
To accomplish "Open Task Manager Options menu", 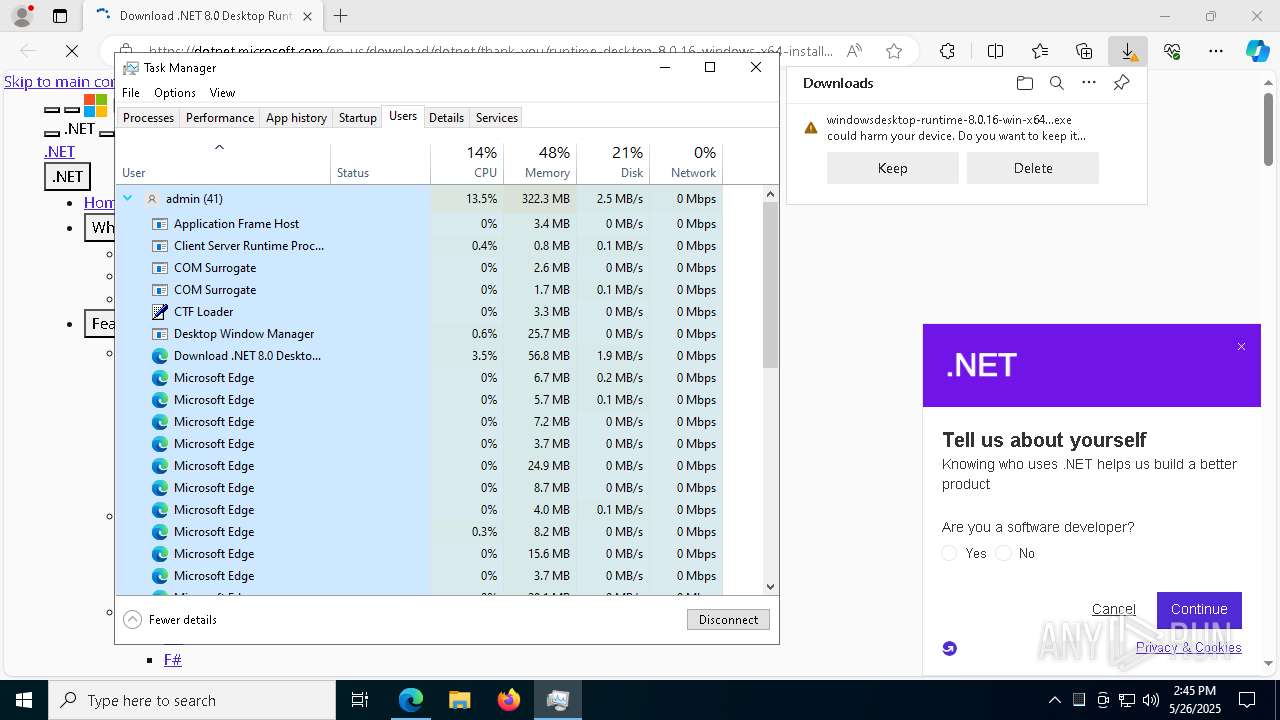I will click(175, 92).
